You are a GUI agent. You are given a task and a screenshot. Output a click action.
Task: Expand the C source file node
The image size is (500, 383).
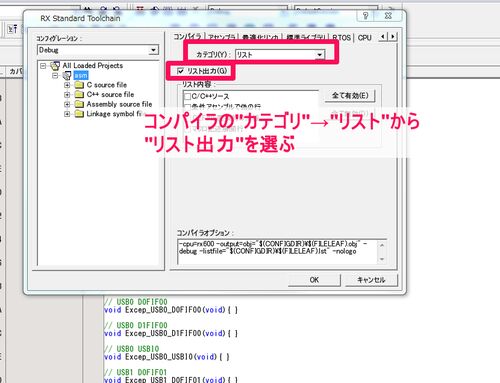pos(67,85)
